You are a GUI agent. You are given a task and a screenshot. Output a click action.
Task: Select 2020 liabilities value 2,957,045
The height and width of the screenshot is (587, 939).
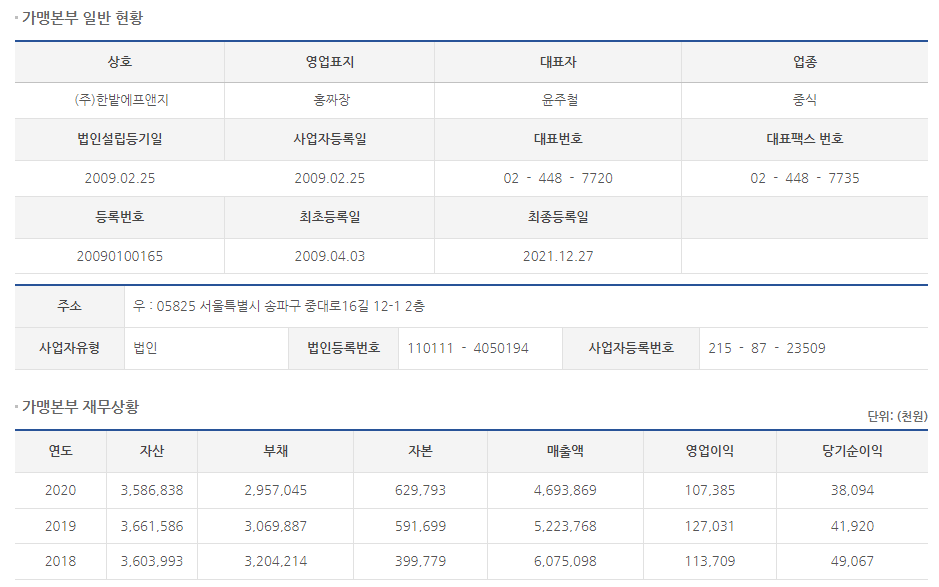(x=275, y=490)
